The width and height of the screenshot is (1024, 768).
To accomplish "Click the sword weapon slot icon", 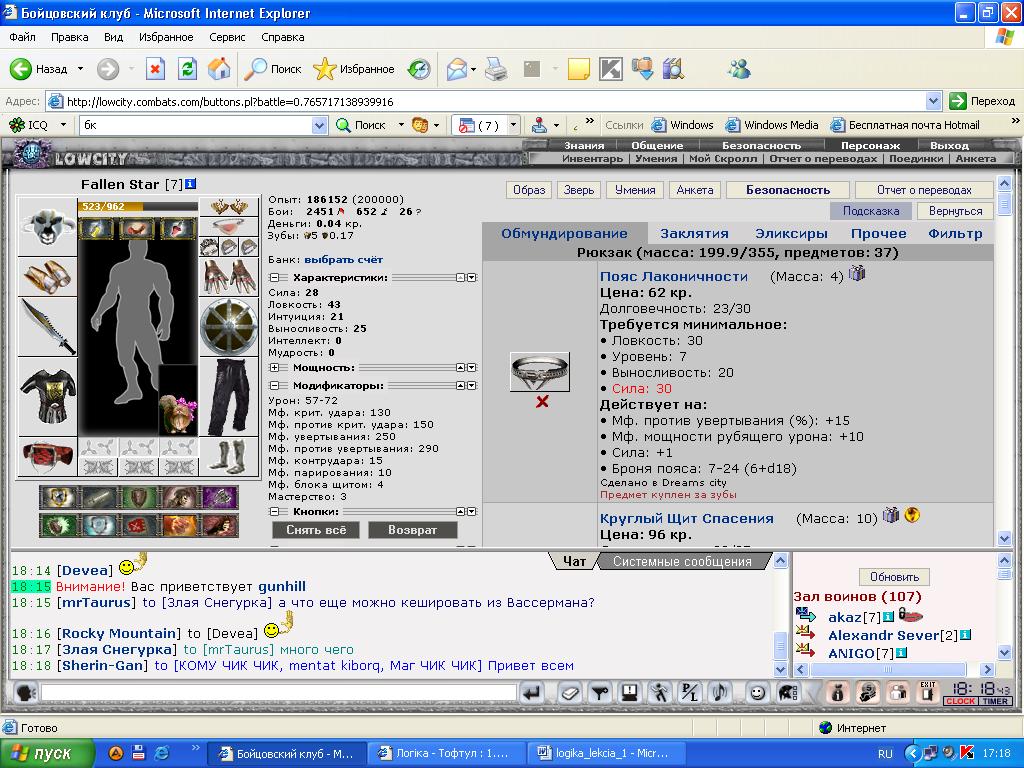I will pyautogui.click(x=47, y=326).
